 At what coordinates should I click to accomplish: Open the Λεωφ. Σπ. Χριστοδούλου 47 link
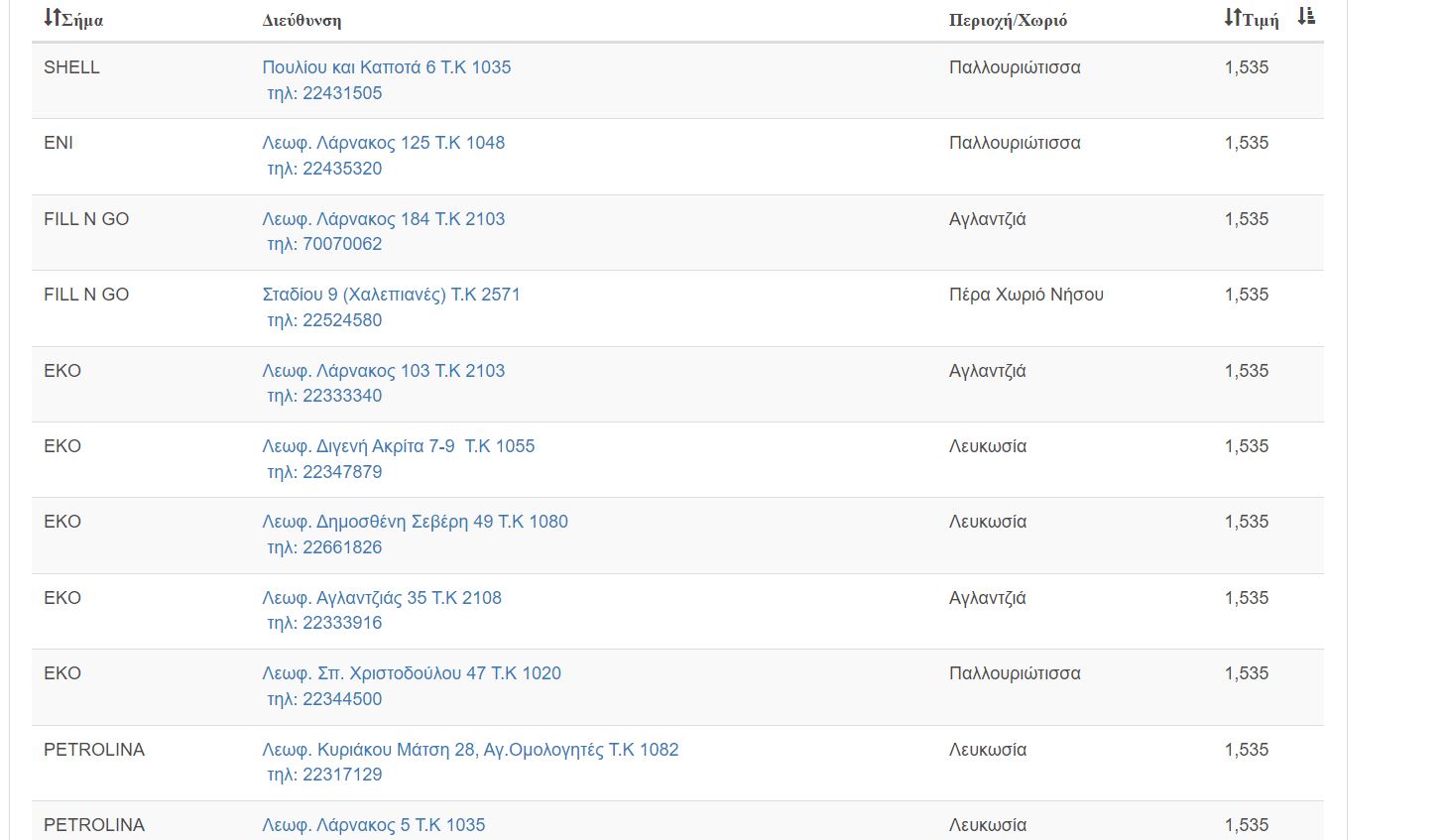412,673
